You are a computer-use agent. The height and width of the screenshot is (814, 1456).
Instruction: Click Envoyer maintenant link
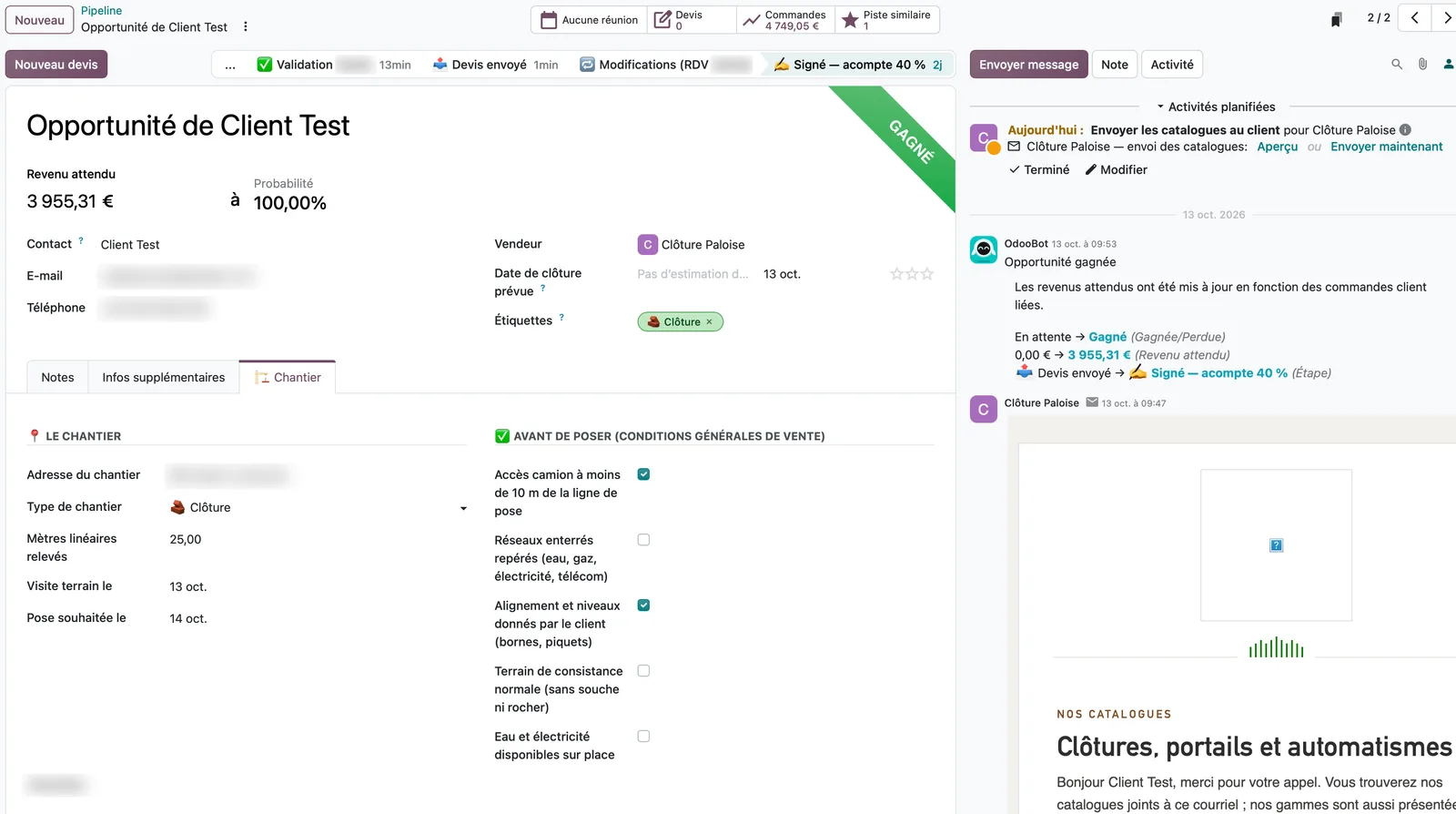(x=1387, y=147)
